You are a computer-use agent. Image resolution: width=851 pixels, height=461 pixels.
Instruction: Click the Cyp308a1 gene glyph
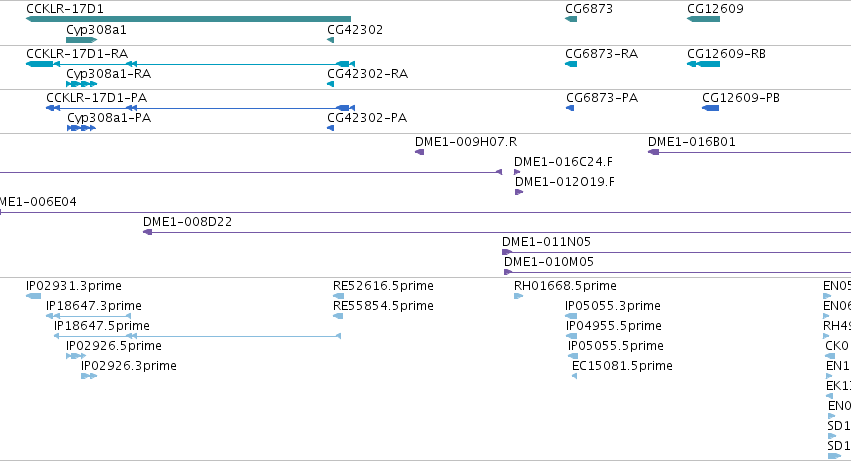click(x=81, y=40)
